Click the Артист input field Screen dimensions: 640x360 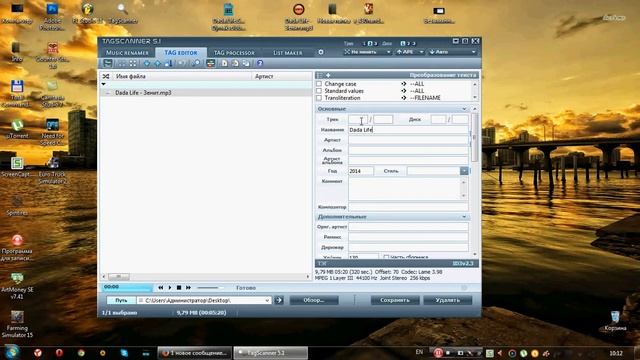click(408, 140)
